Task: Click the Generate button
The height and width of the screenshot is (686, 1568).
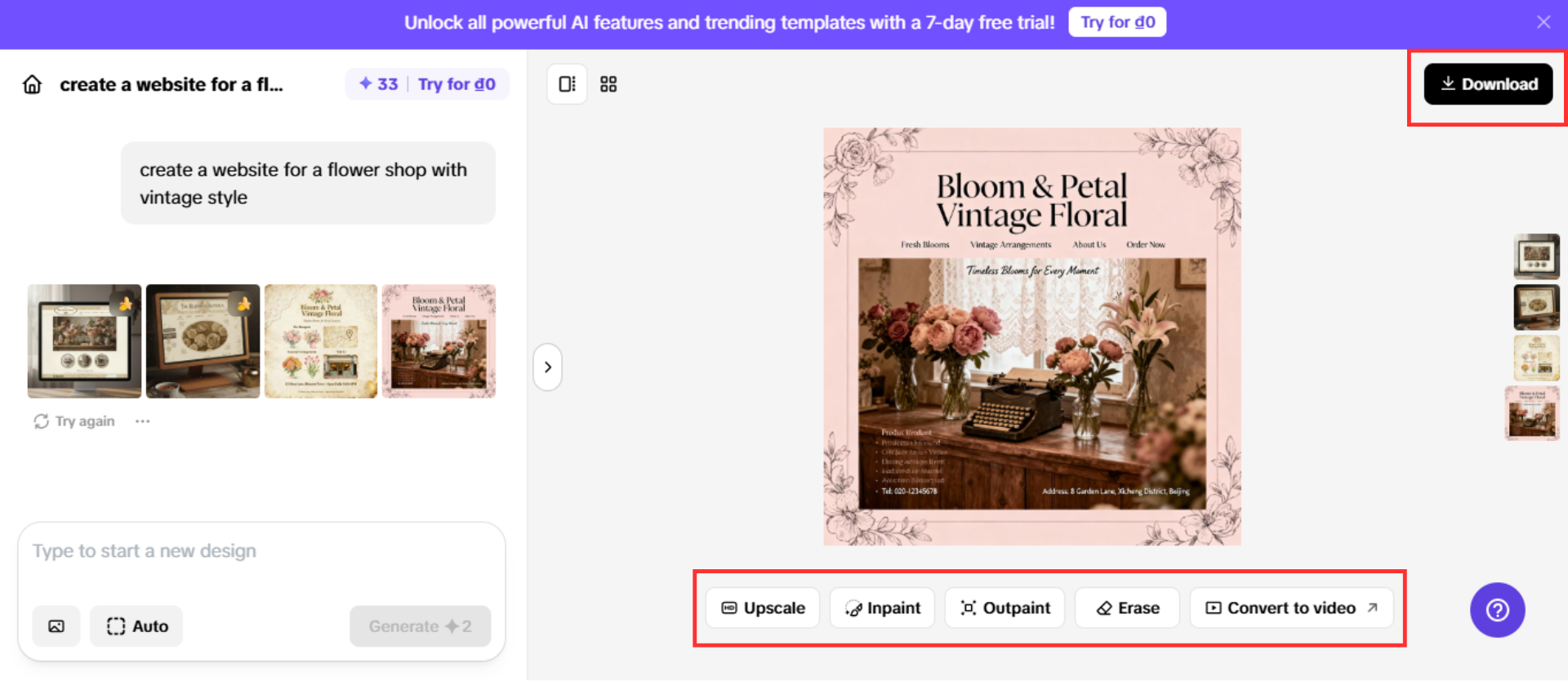Action: pos(420,626)
